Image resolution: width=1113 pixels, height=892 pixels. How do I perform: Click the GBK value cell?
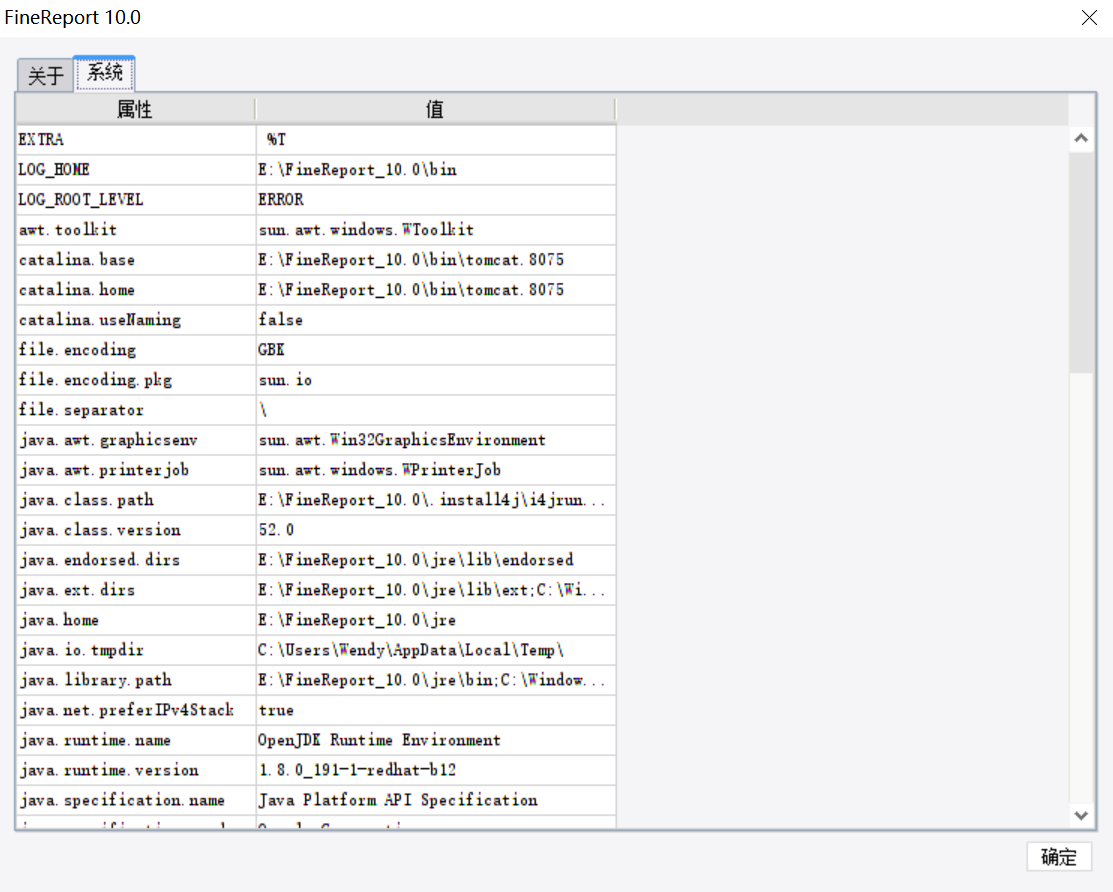(436, 350)
